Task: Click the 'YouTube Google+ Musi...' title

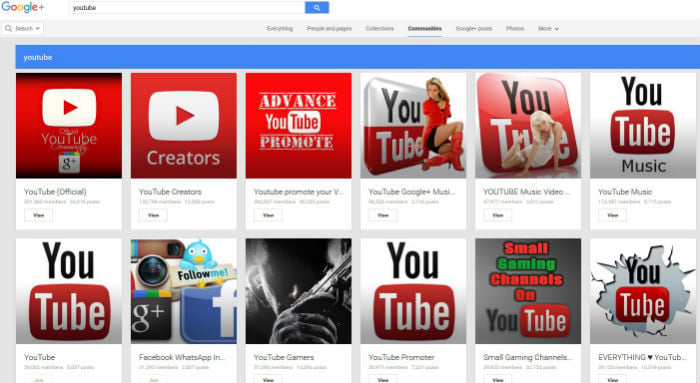Action: click(x=411, y=192)
